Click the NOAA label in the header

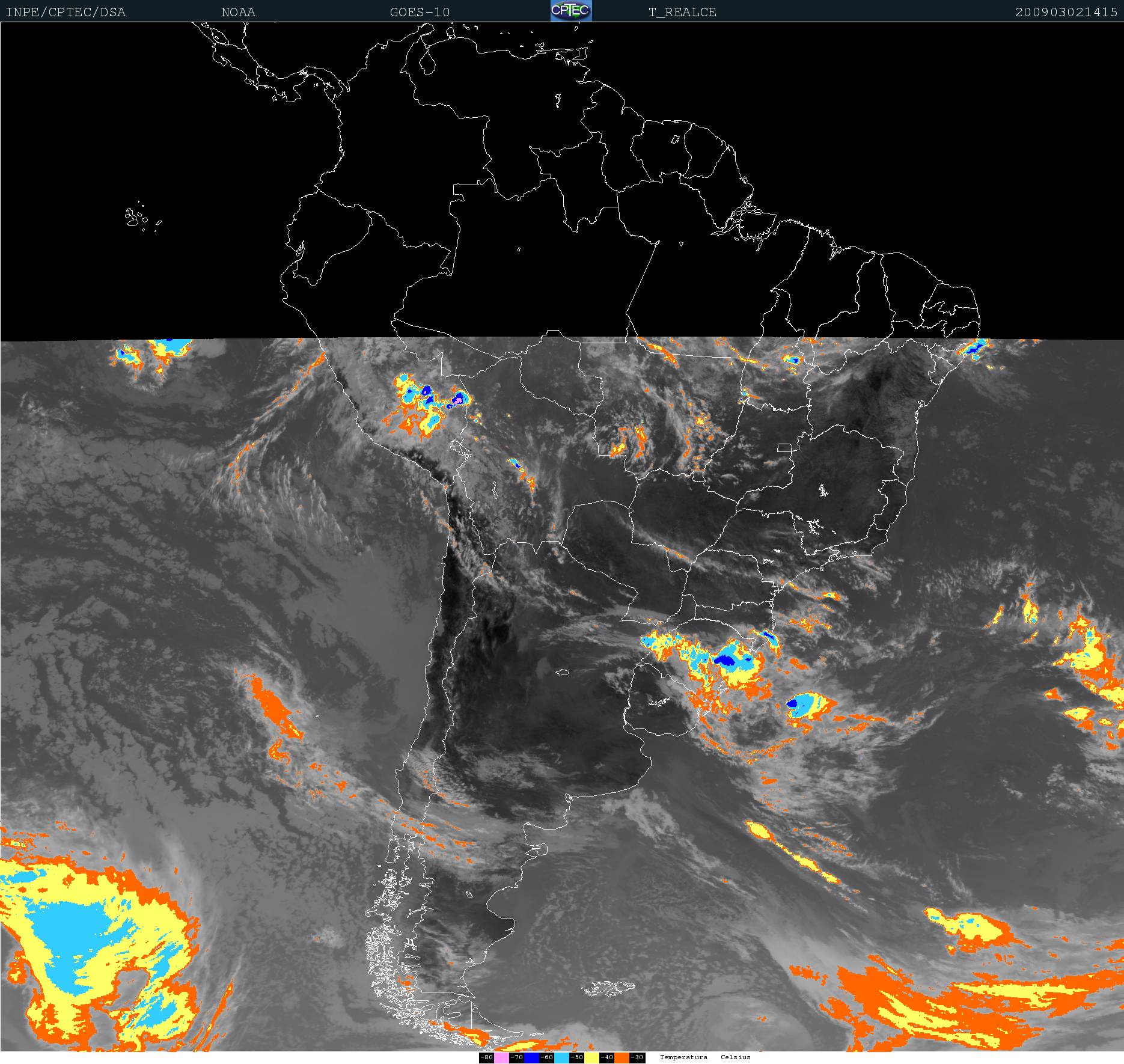(x=238, y=12)
